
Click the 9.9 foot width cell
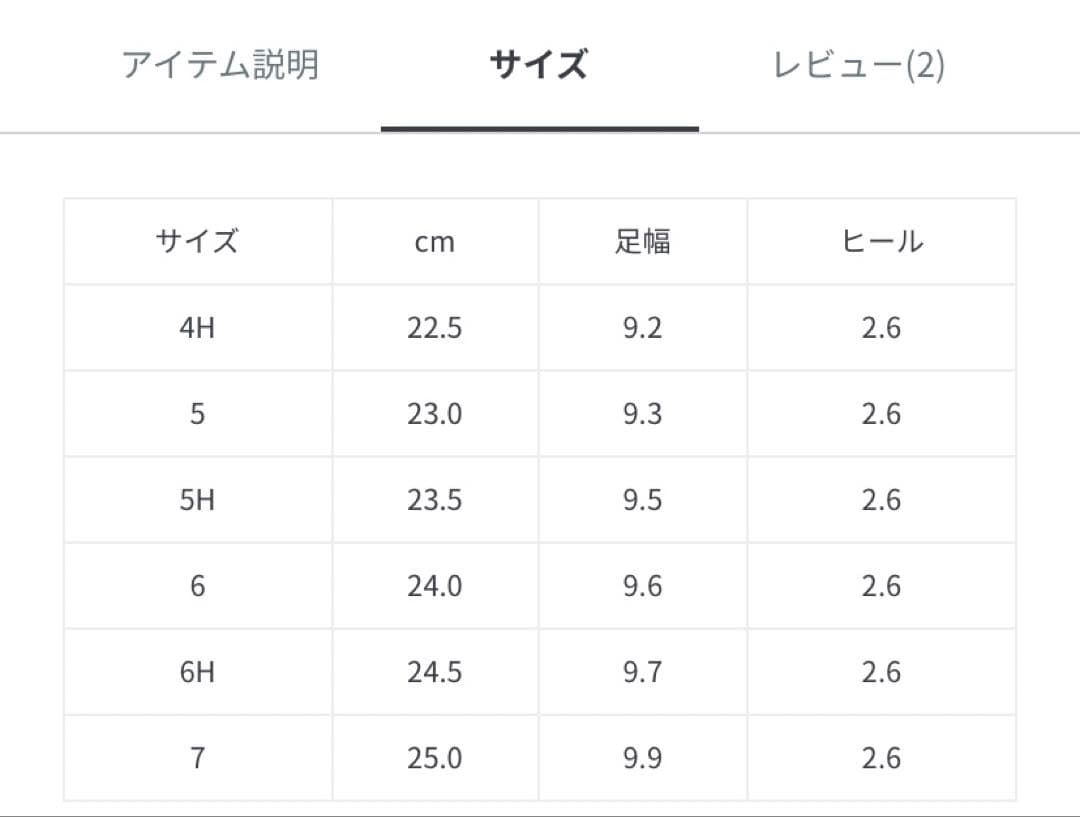(642, 757)
